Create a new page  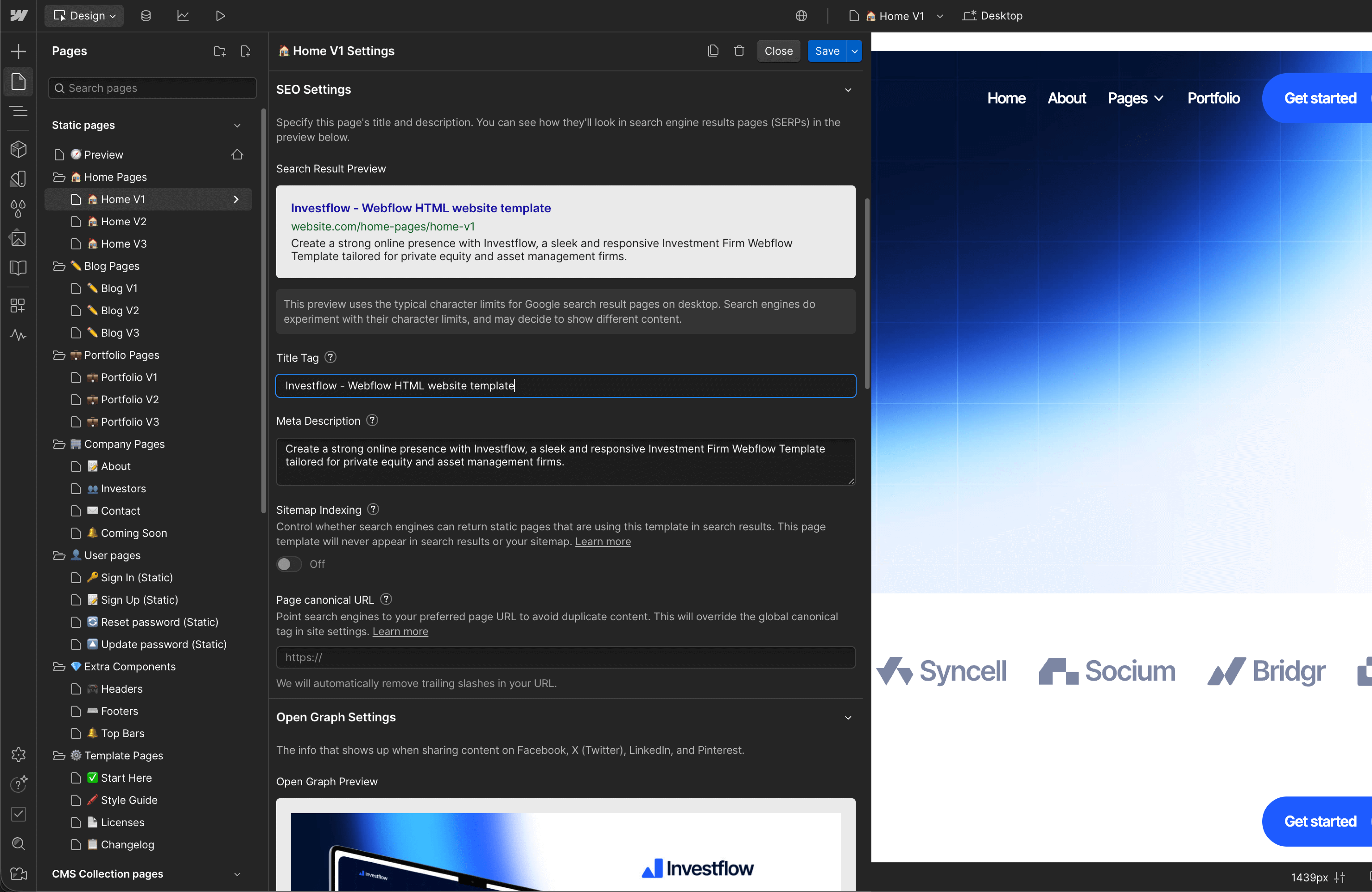(x=245, y=51)
